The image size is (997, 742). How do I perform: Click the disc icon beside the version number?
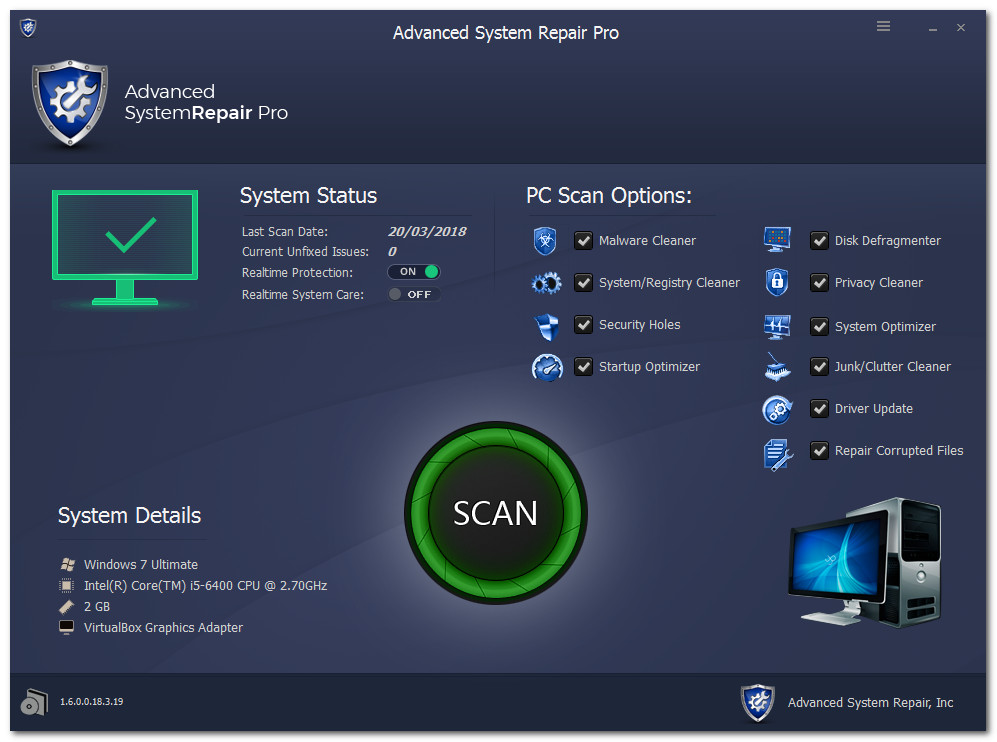[x=34, y=702]
